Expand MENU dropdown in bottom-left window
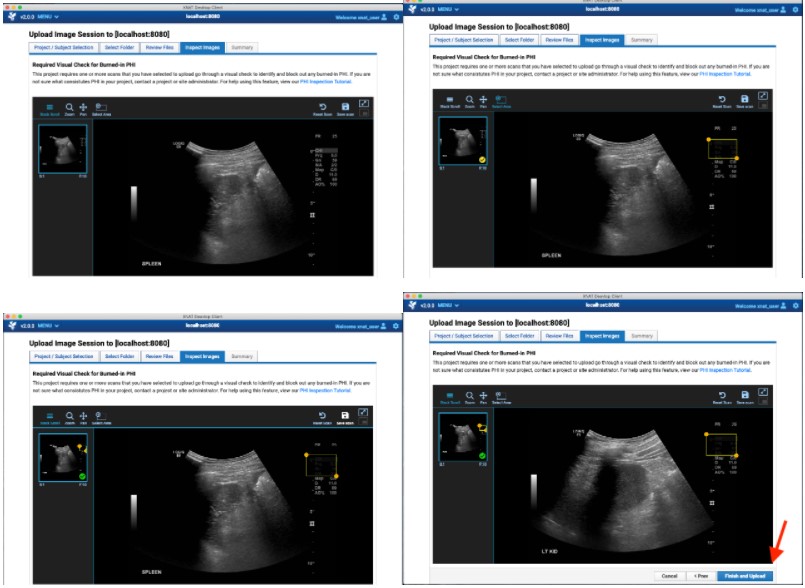The image size is (805, 588). coord(49,326)
